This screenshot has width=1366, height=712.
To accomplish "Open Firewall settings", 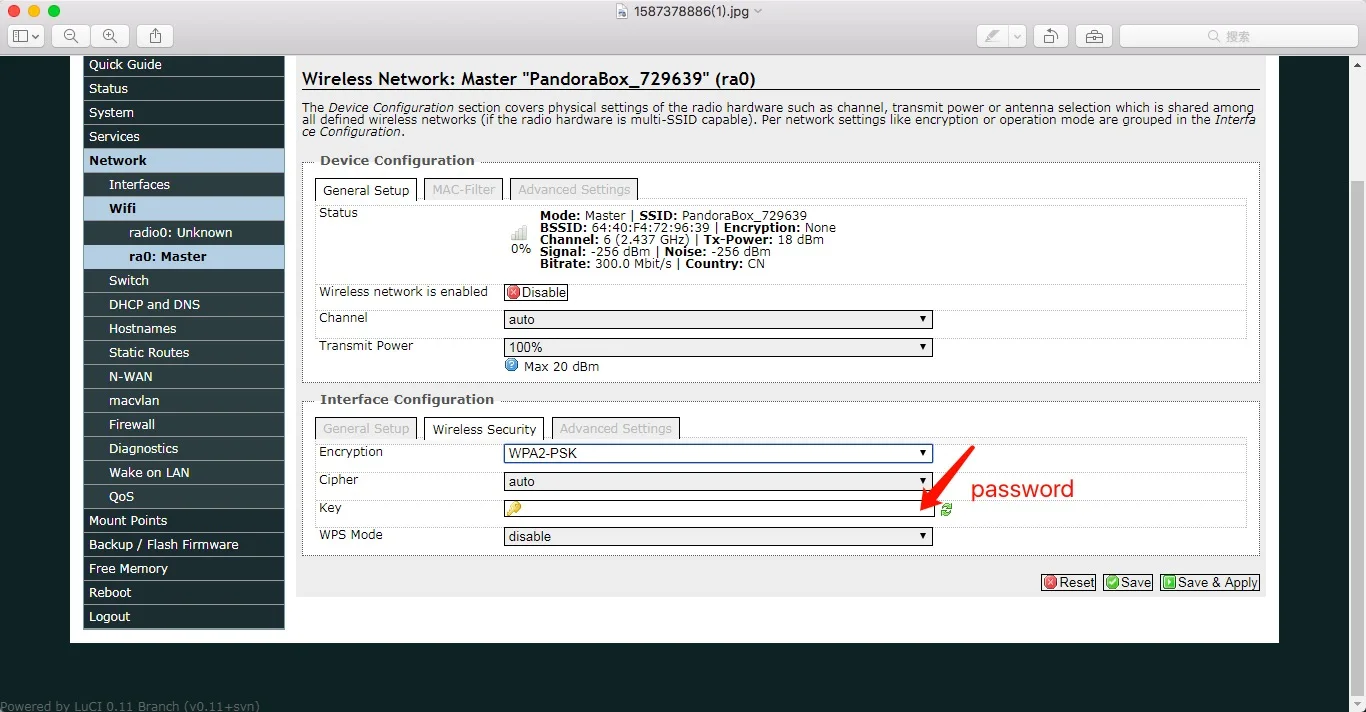I will coord(184,425).
